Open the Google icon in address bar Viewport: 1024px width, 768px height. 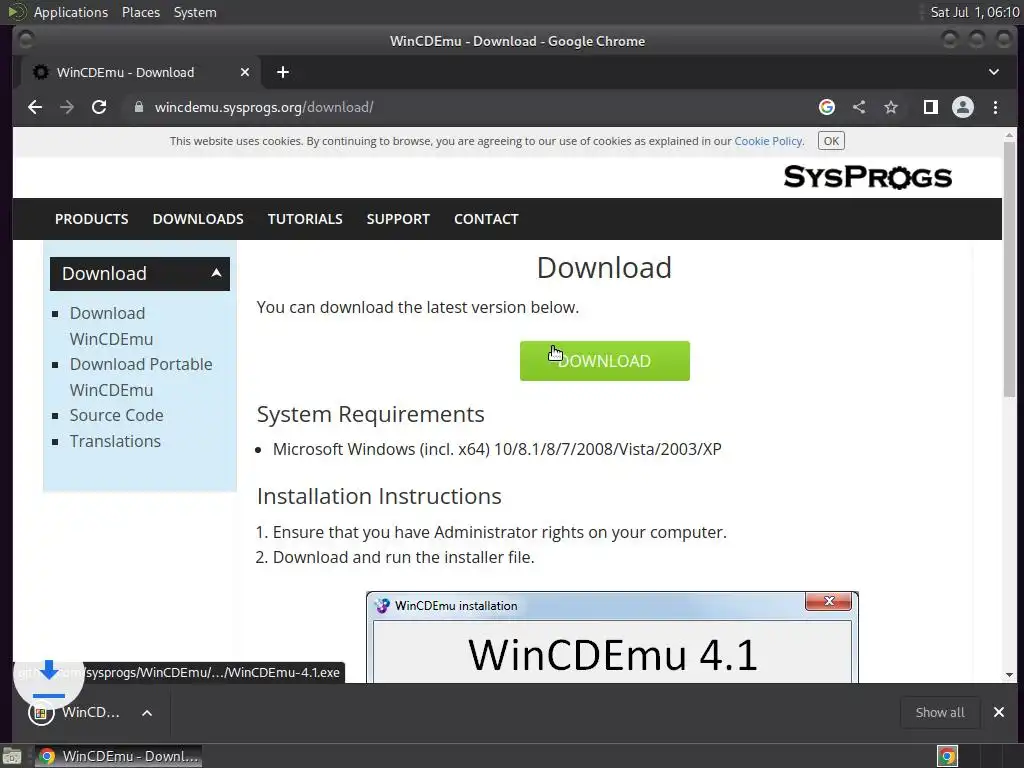click(827, 107)
